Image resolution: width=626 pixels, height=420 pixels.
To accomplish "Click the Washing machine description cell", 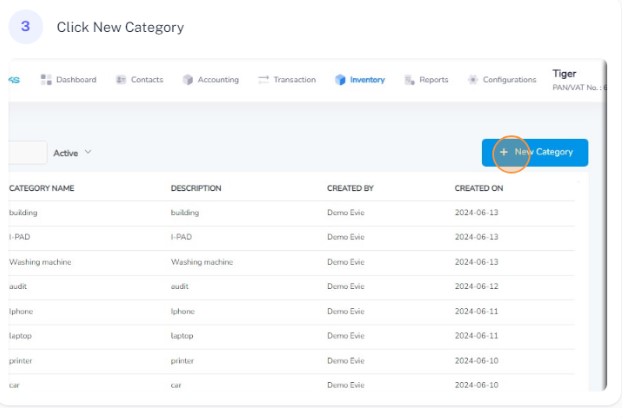I will 202,262.
